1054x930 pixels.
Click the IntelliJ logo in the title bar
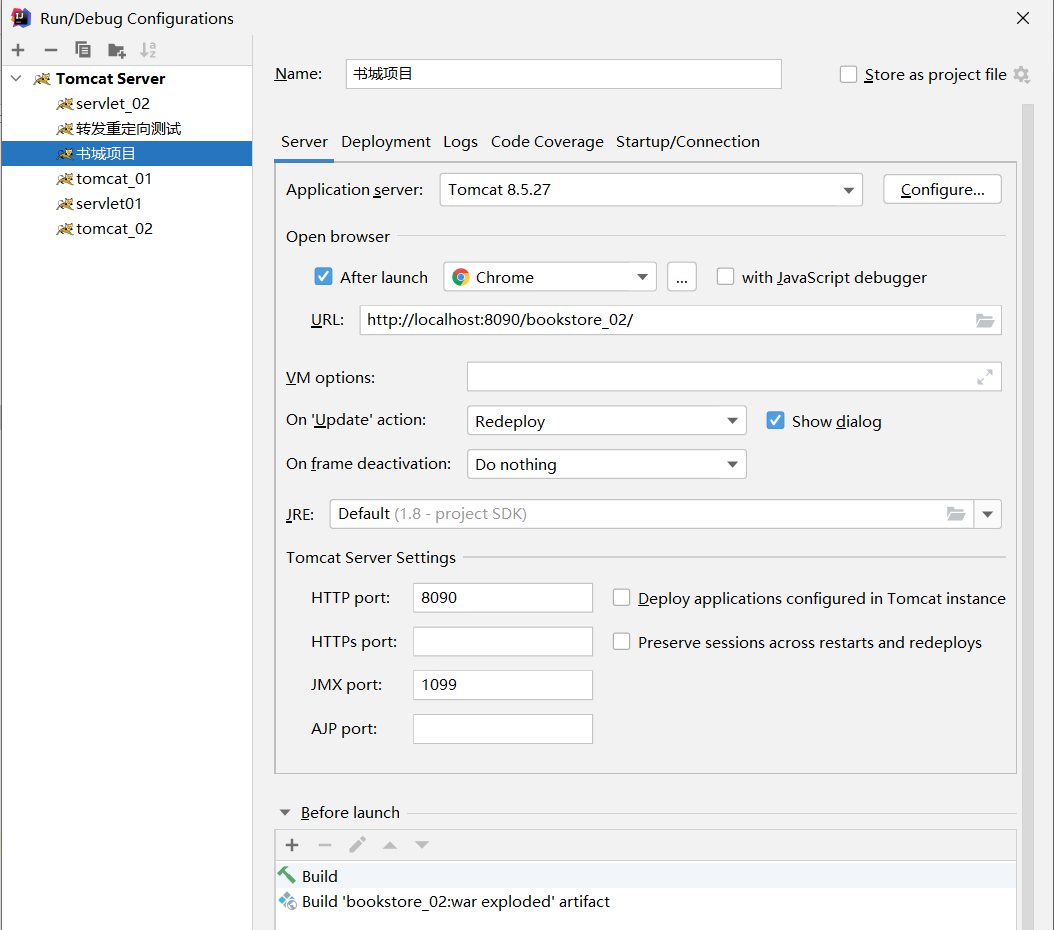coord(21,17)
